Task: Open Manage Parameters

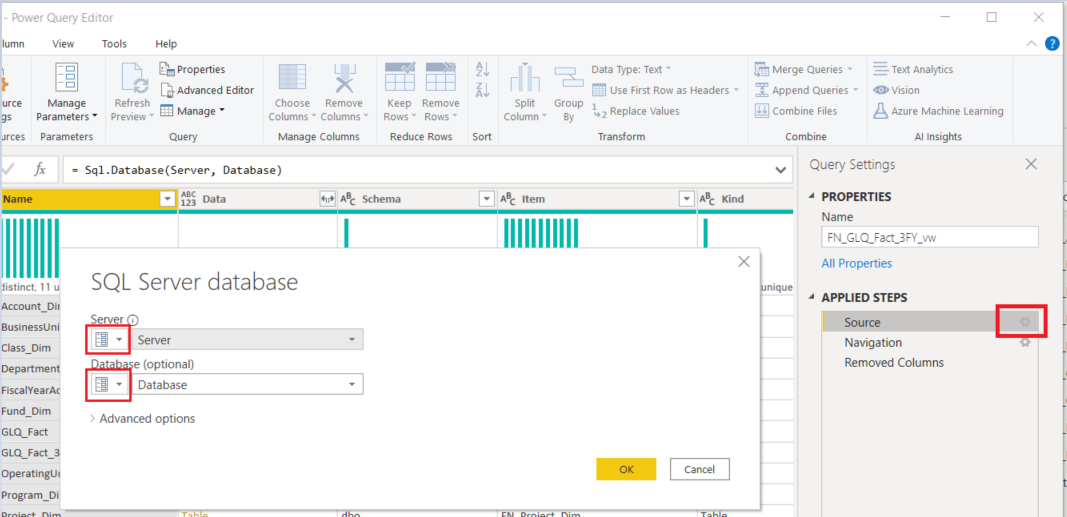Action: pyautogui.click(x=67, y=94)
